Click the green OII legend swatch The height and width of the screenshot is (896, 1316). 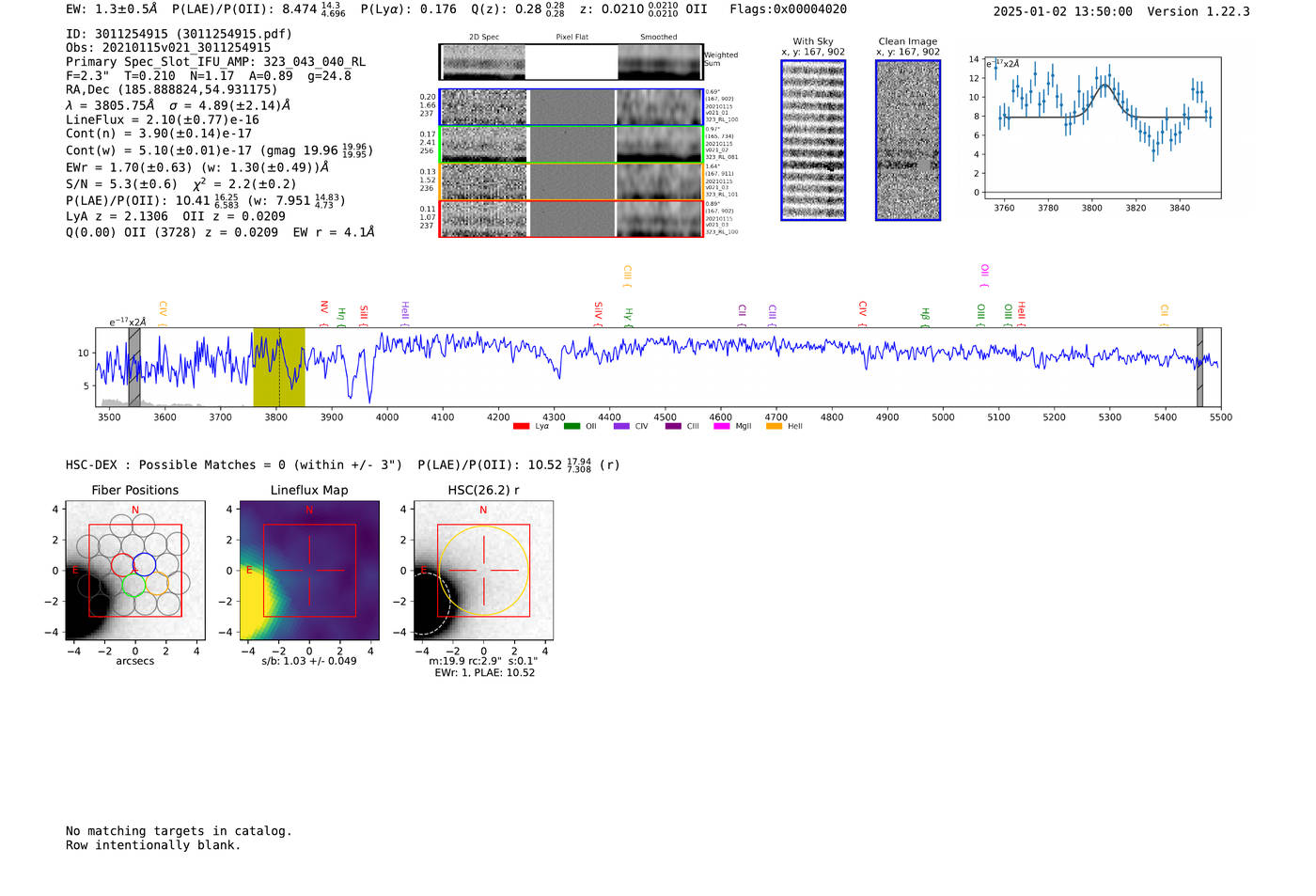(x=572, y=426)
